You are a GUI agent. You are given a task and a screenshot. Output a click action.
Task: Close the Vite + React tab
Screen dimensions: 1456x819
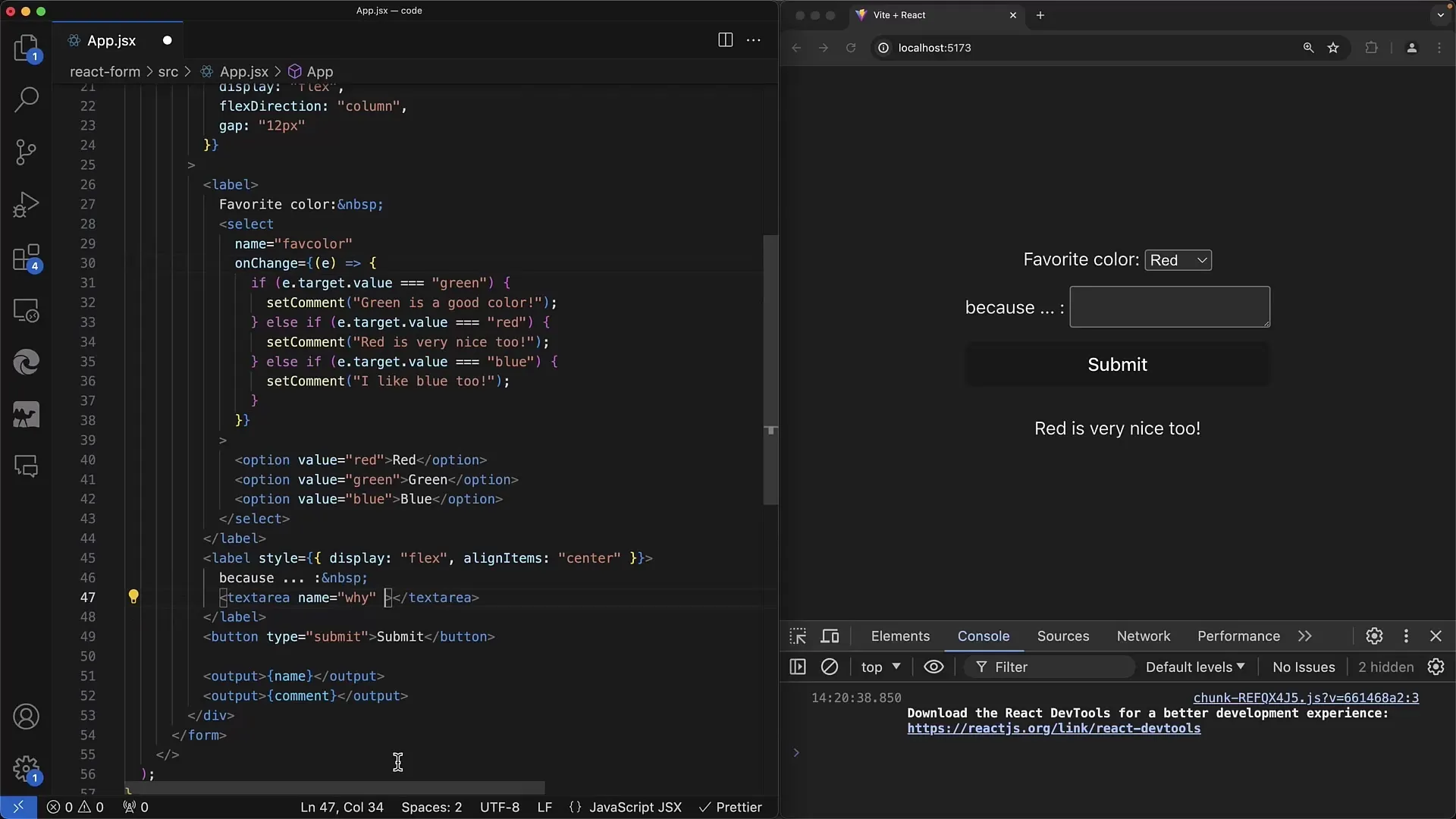click(1012, 15)
